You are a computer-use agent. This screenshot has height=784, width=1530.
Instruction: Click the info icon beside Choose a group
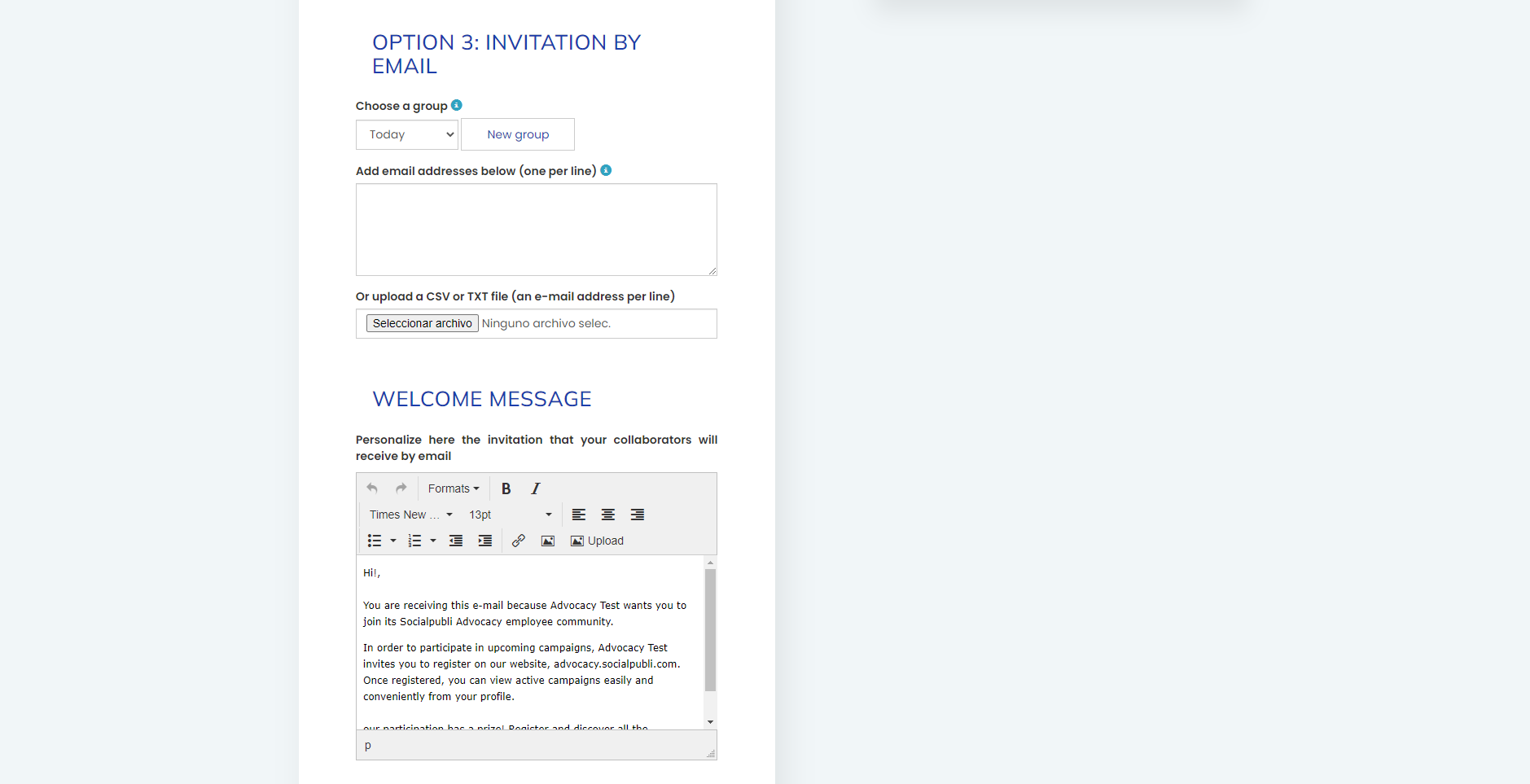click(x=457, y=105)
